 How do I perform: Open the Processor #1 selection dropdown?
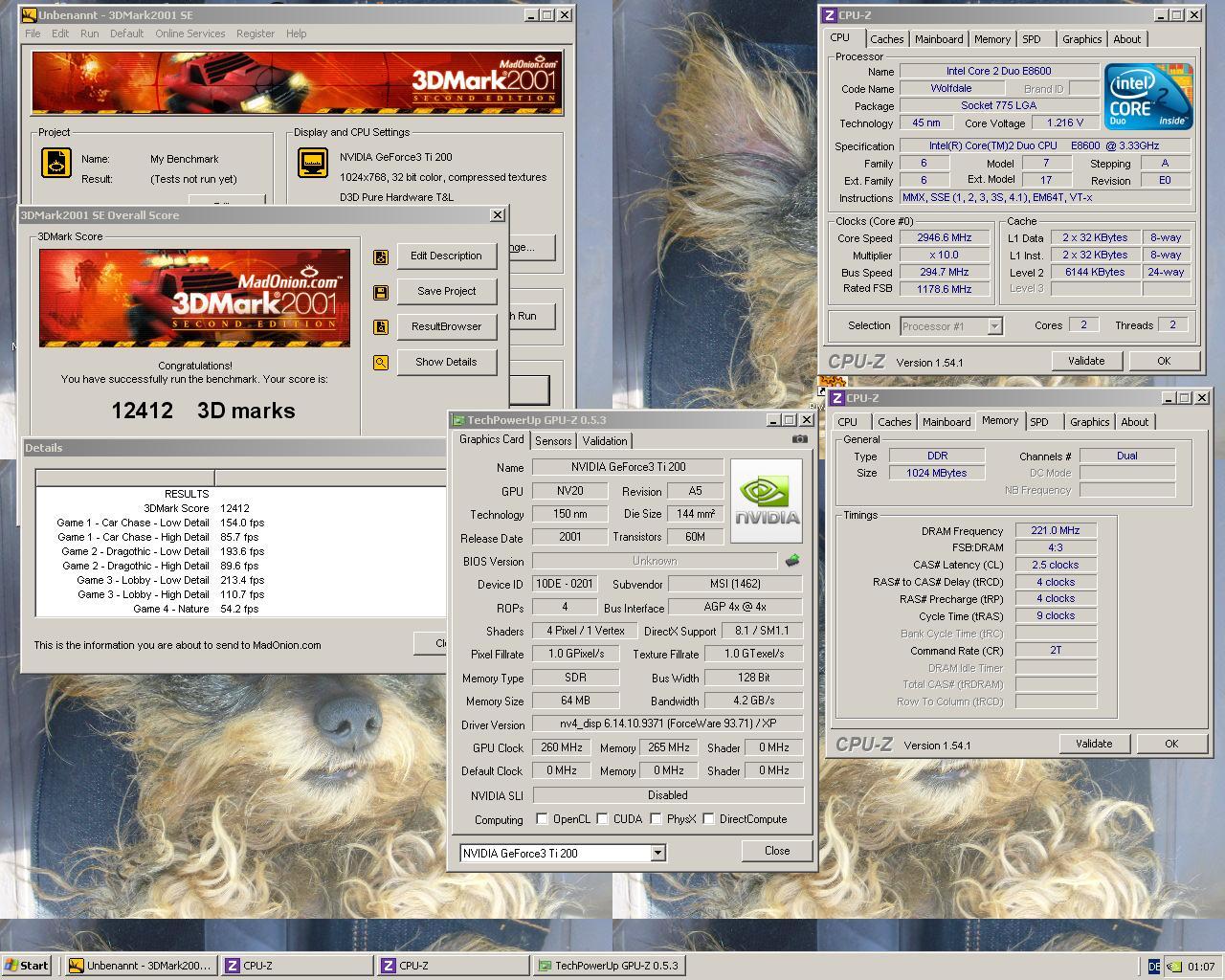pos(994,326)
